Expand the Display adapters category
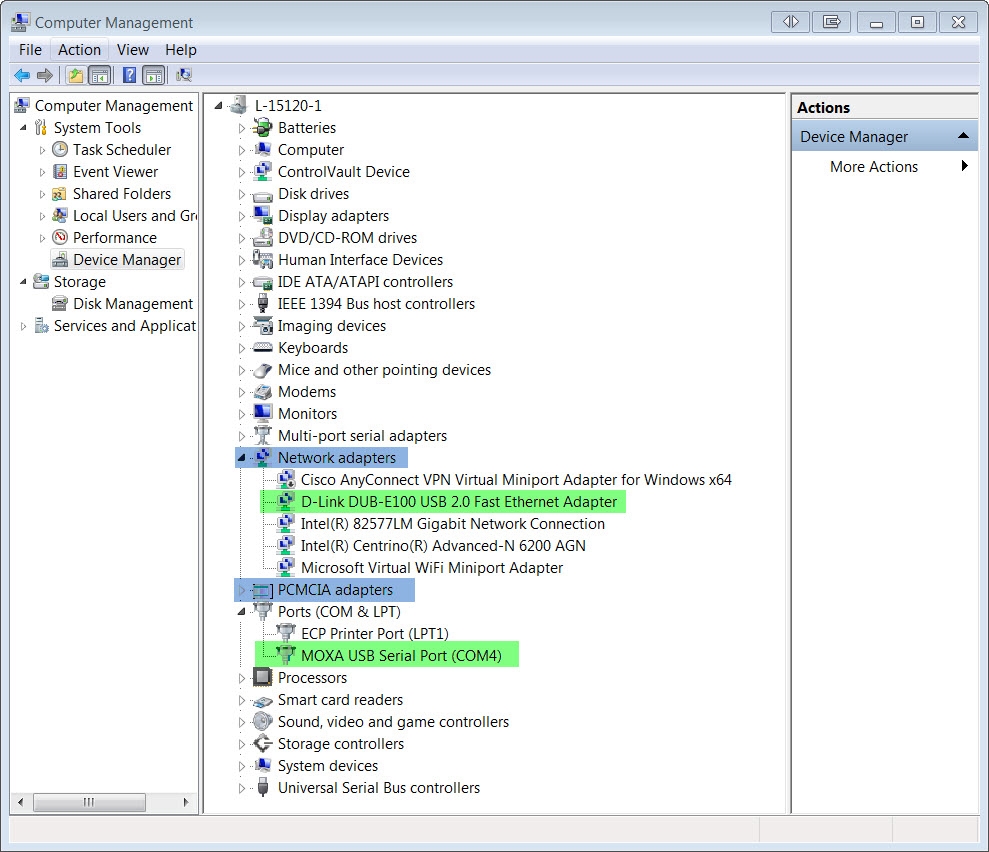Viewport: 989px width, 852px height. point(242,216)
